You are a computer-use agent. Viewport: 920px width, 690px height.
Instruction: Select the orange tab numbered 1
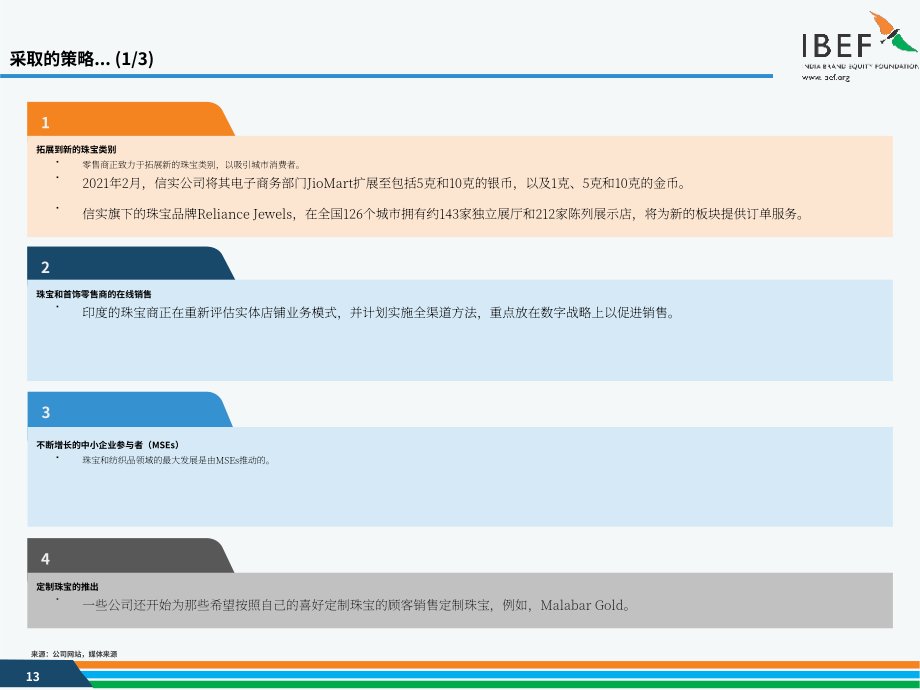click(x=131, y=119)
